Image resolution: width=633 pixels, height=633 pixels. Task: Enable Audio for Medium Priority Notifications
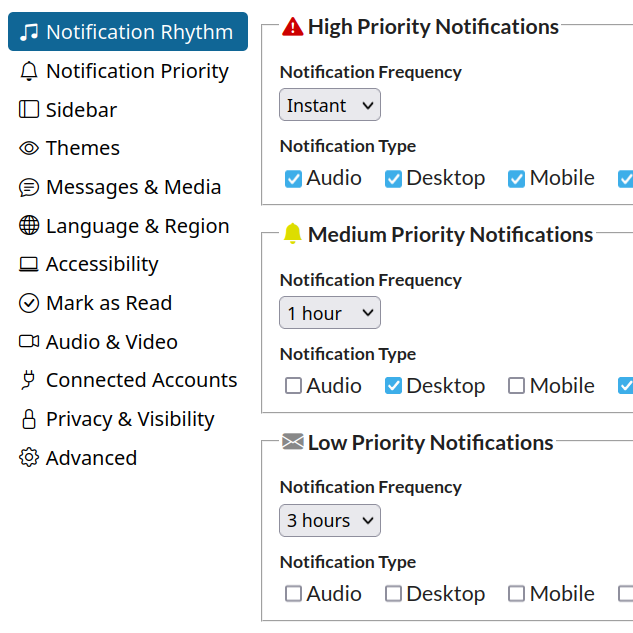(294, 386)
